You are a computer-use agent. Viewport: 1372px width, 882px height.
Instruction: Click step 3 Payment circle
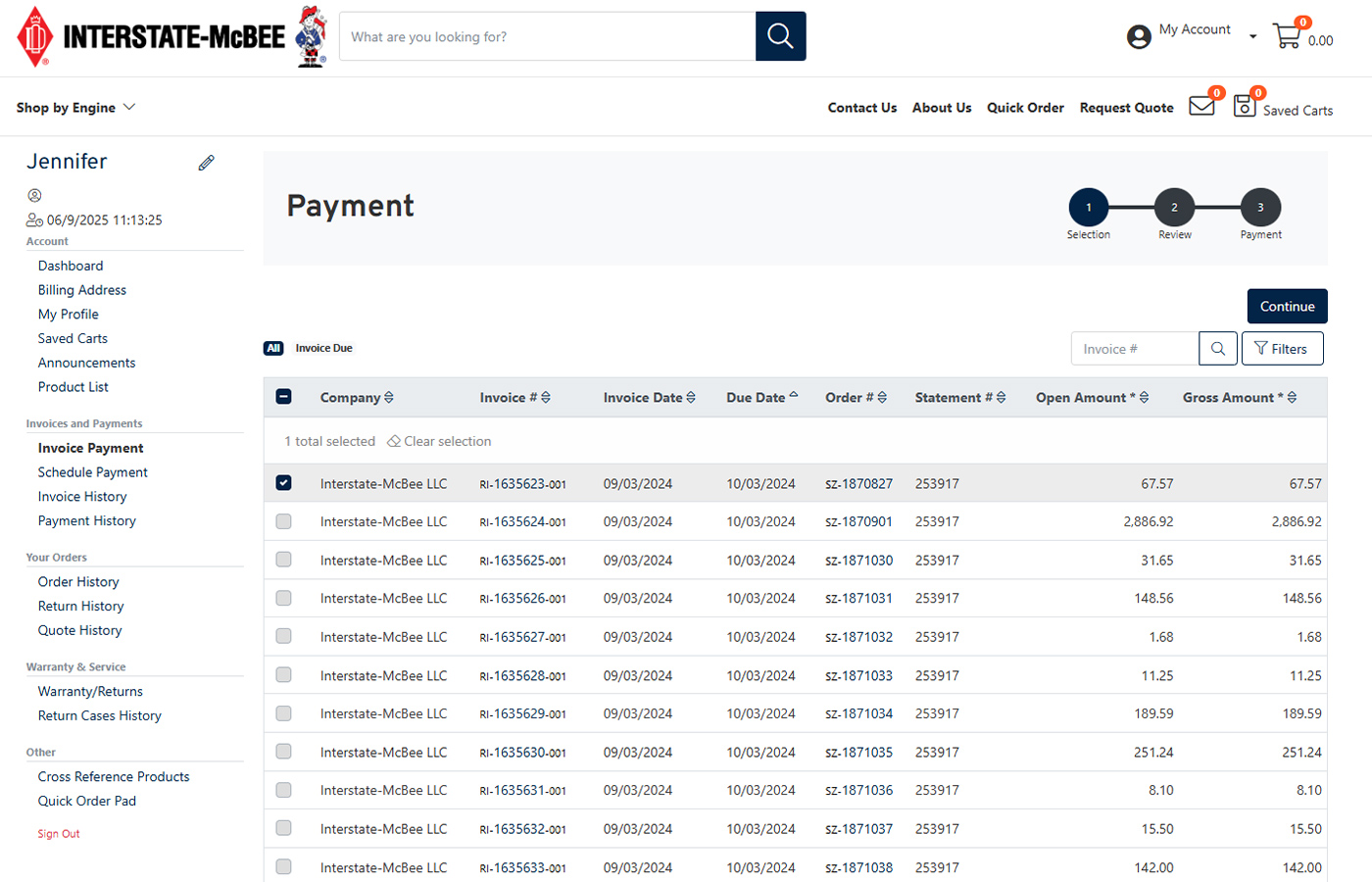[1260, 207]
